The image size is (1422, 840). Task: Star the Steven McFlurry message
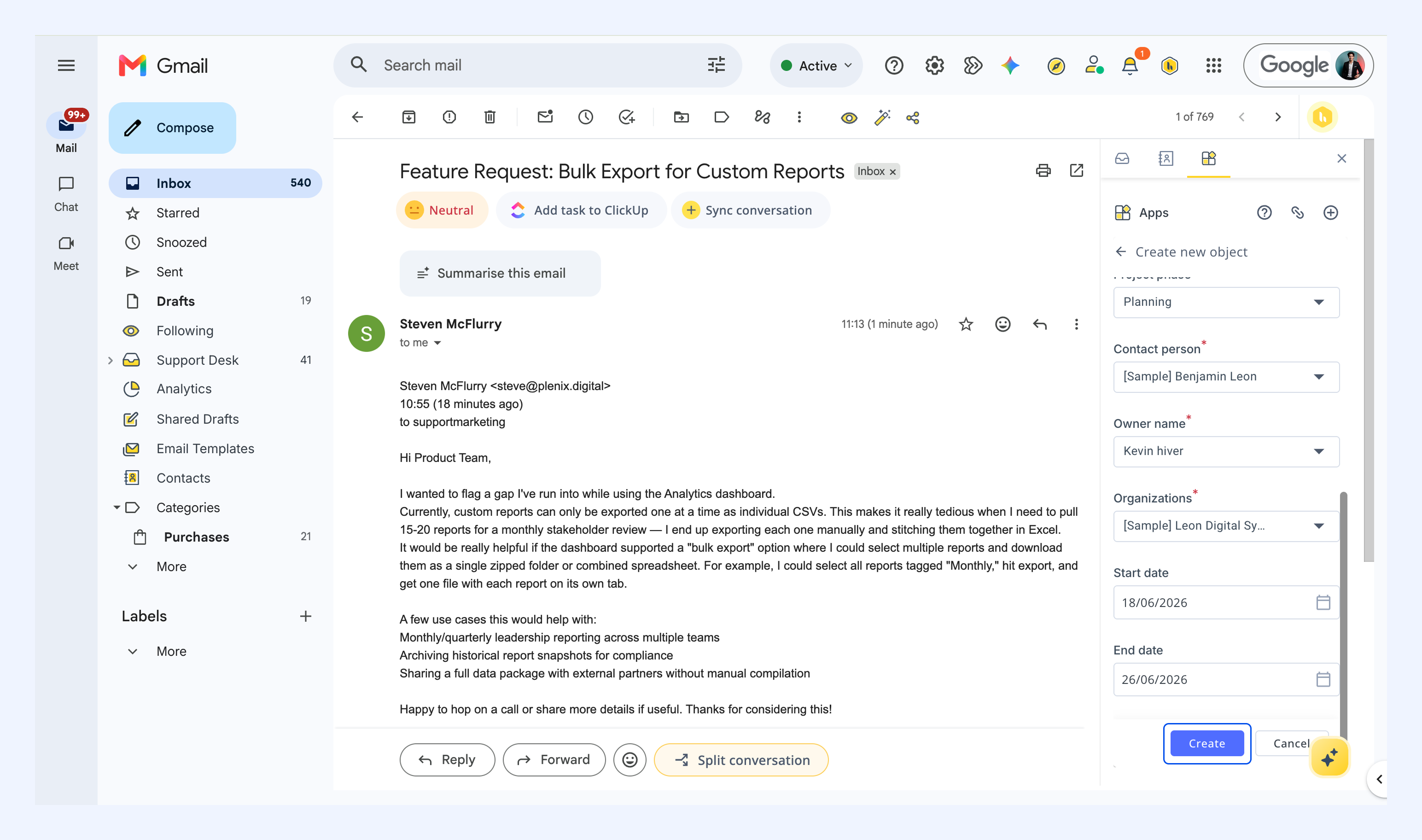pyautogui.click(x=966, y=324)
